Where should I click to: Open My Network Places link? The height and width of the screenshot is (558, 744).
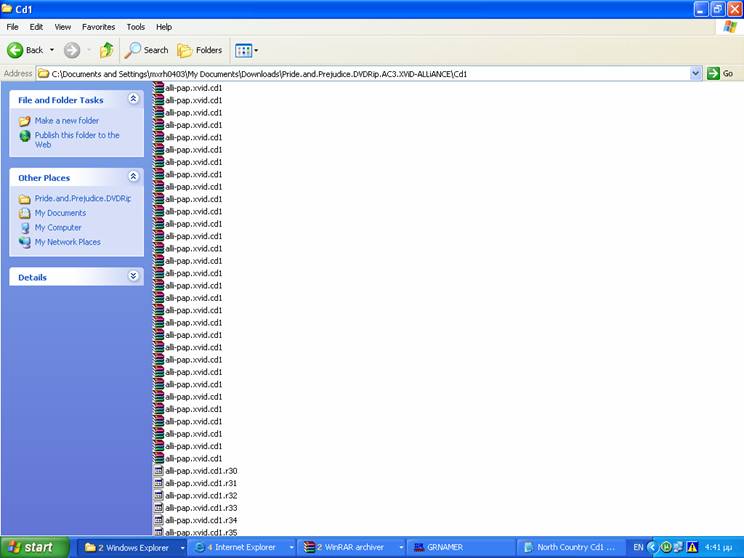(67, 242)
